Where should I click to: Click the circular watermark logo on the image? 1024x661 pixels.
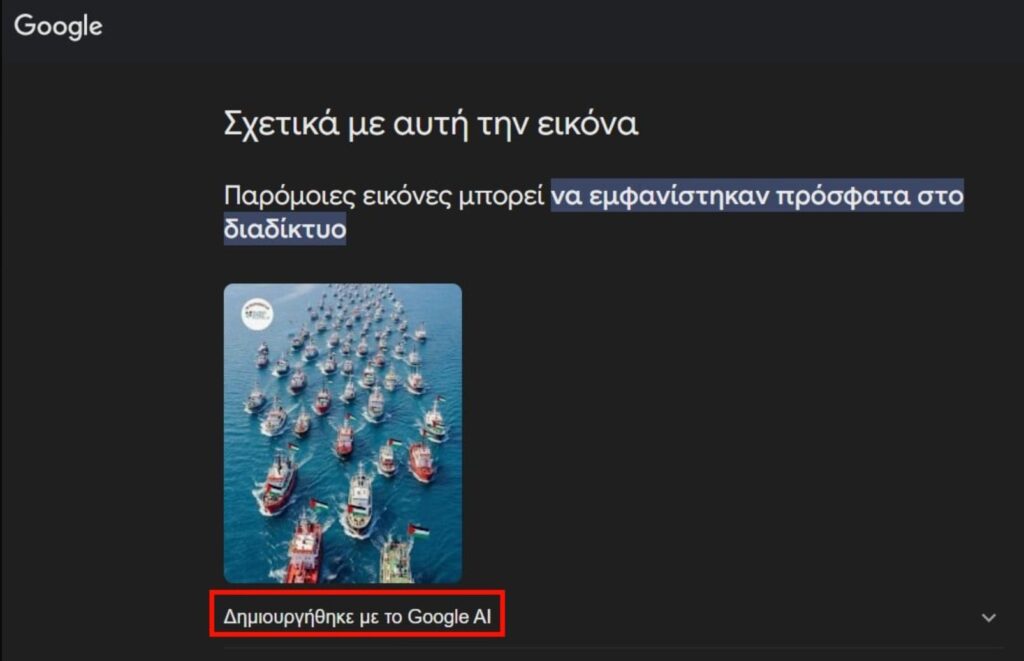pyautogui.click(x=257, y=314)
